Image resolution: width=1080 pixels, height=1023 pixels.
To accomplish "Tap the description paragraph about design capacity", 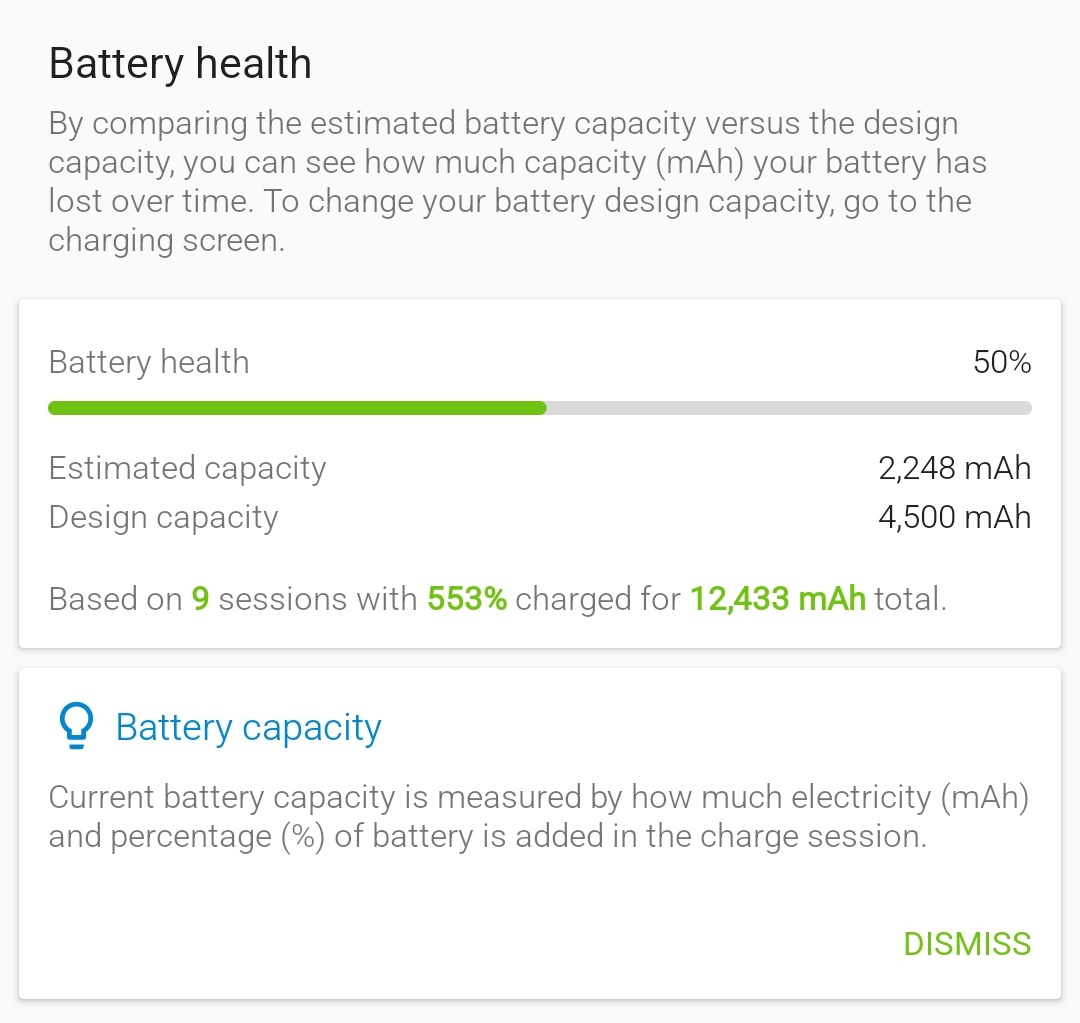I will click(x=517, y=182).
